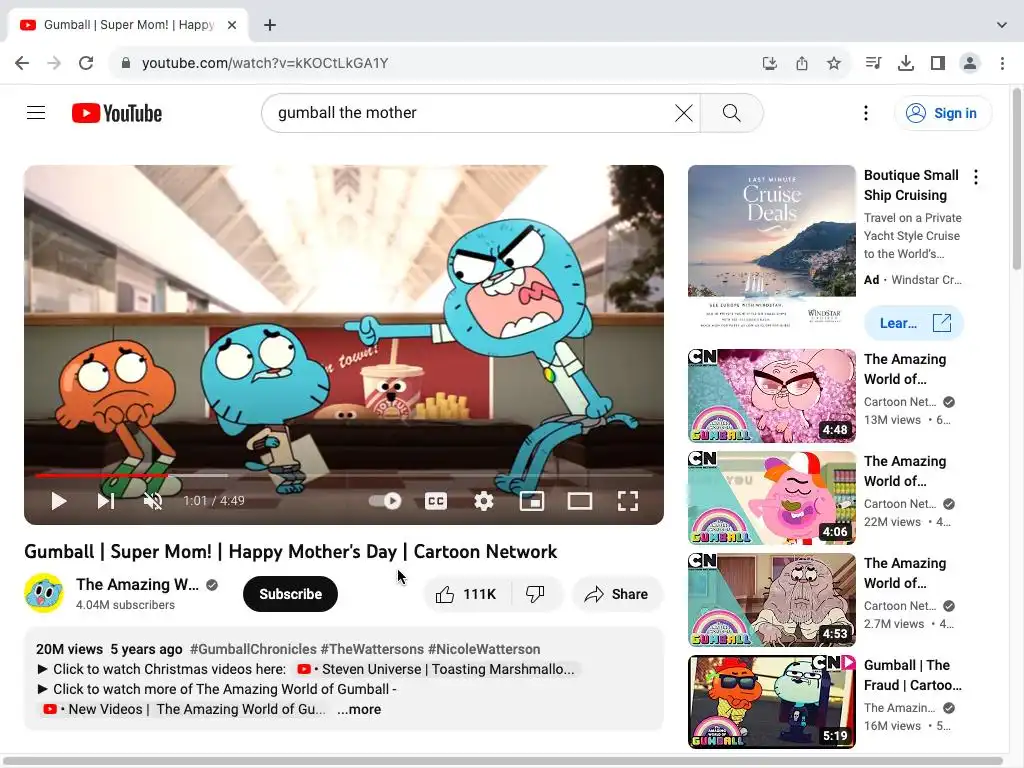1024x768 pixels.
Task: Click the browser back arrow
Action: 22,63
